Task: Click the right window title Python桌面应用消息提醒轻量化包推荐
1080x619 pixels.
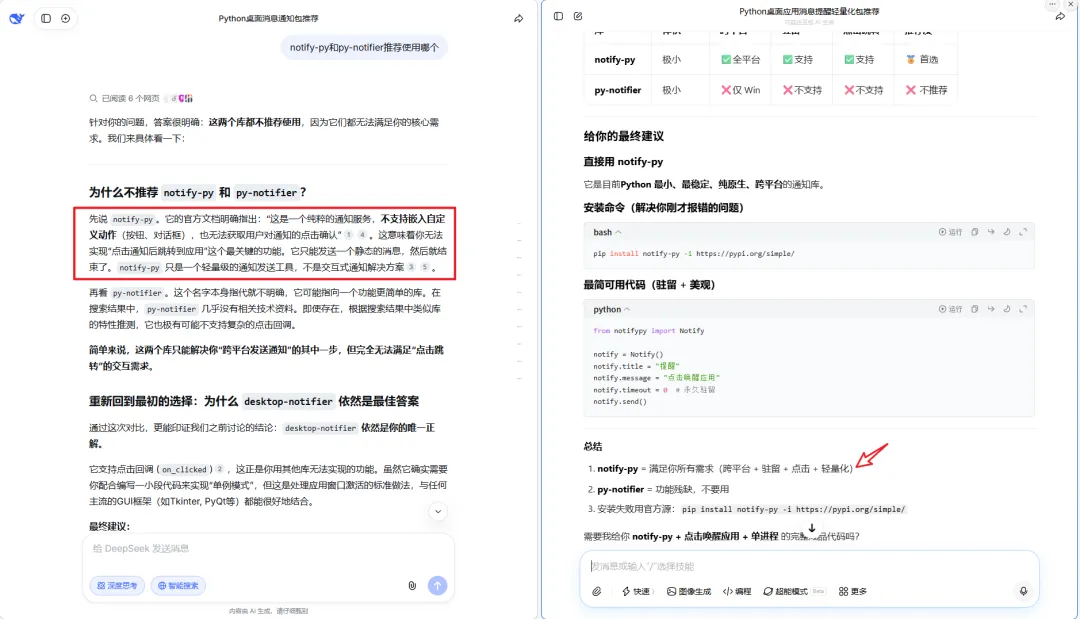Action: pyautogui.click(x=809, y=12)
